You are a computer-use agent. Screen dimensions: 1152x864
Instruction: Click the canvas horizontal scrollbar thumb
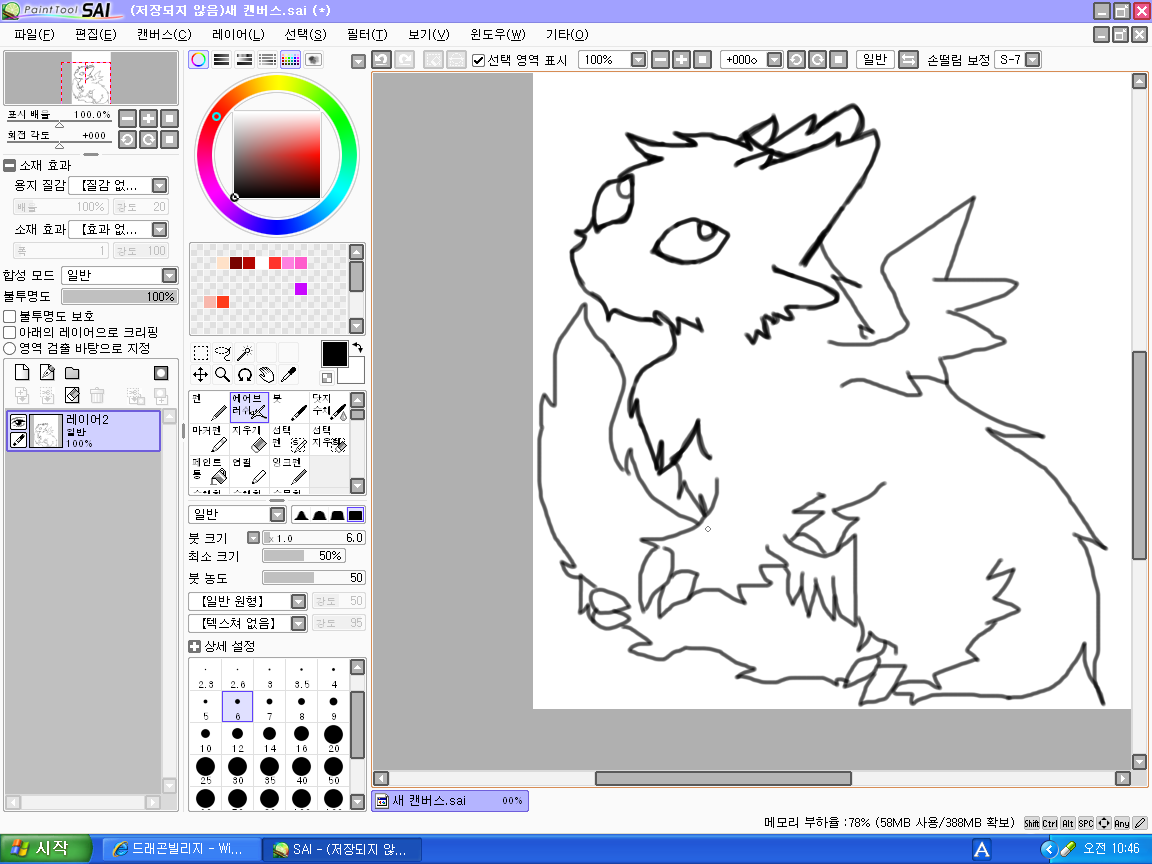coord(723,778)
